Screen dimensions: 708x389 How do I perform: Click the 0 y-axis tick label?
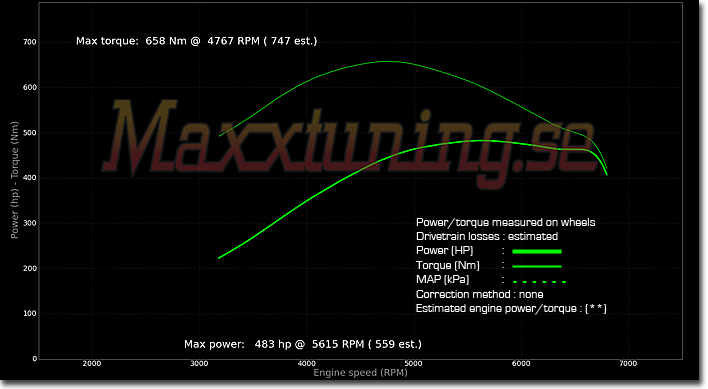click(x=34, y=359)
